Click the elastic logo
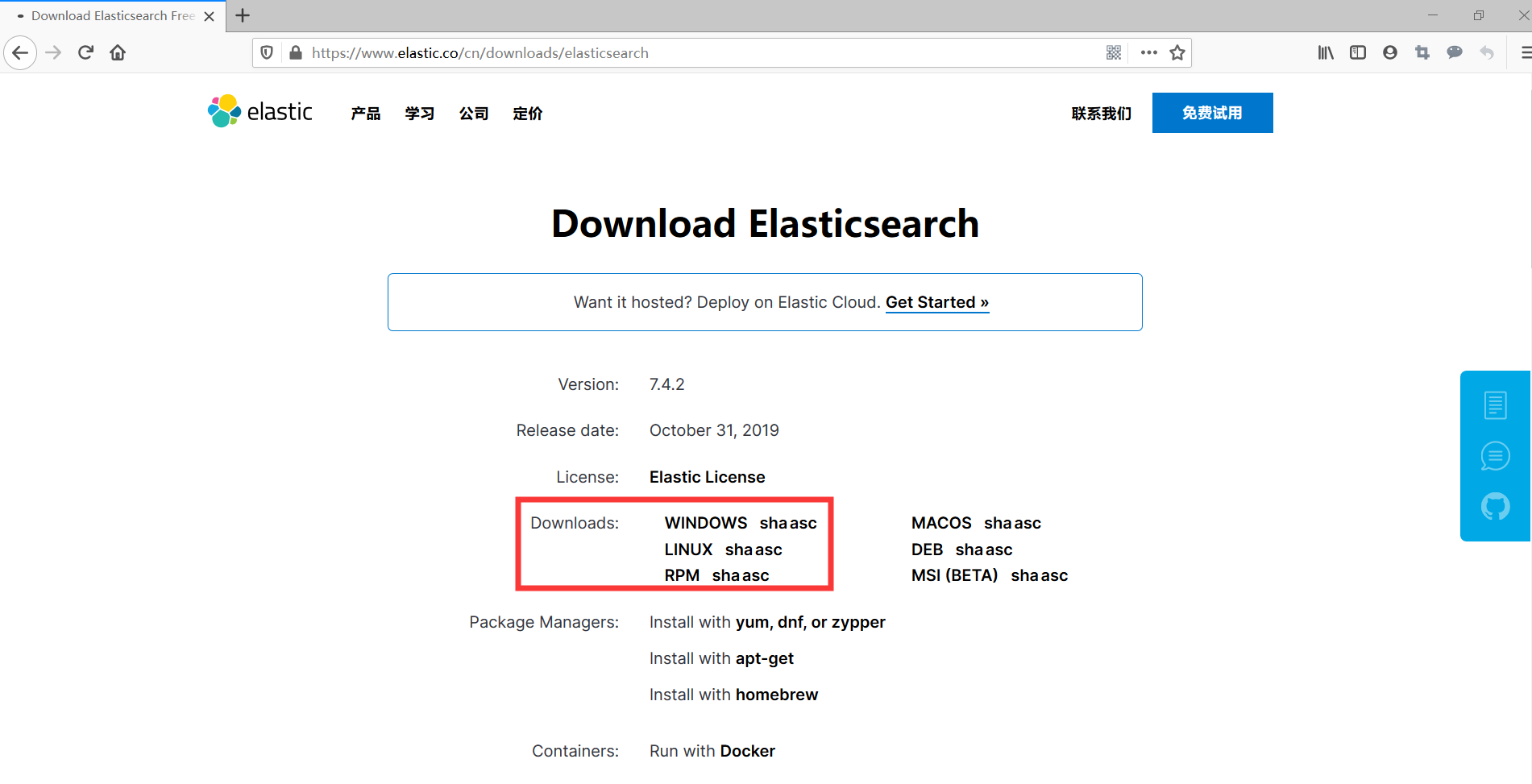1532x784 pixels. tap(260, 112)
